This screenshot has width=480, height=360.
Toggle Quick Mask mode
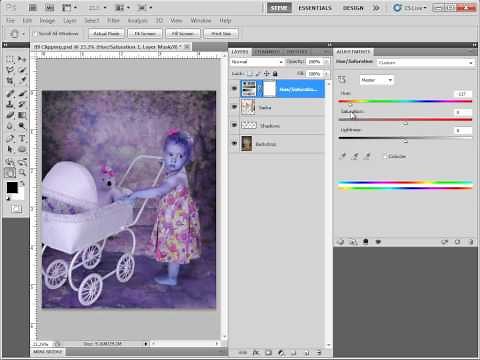click(x=16, y=209)
